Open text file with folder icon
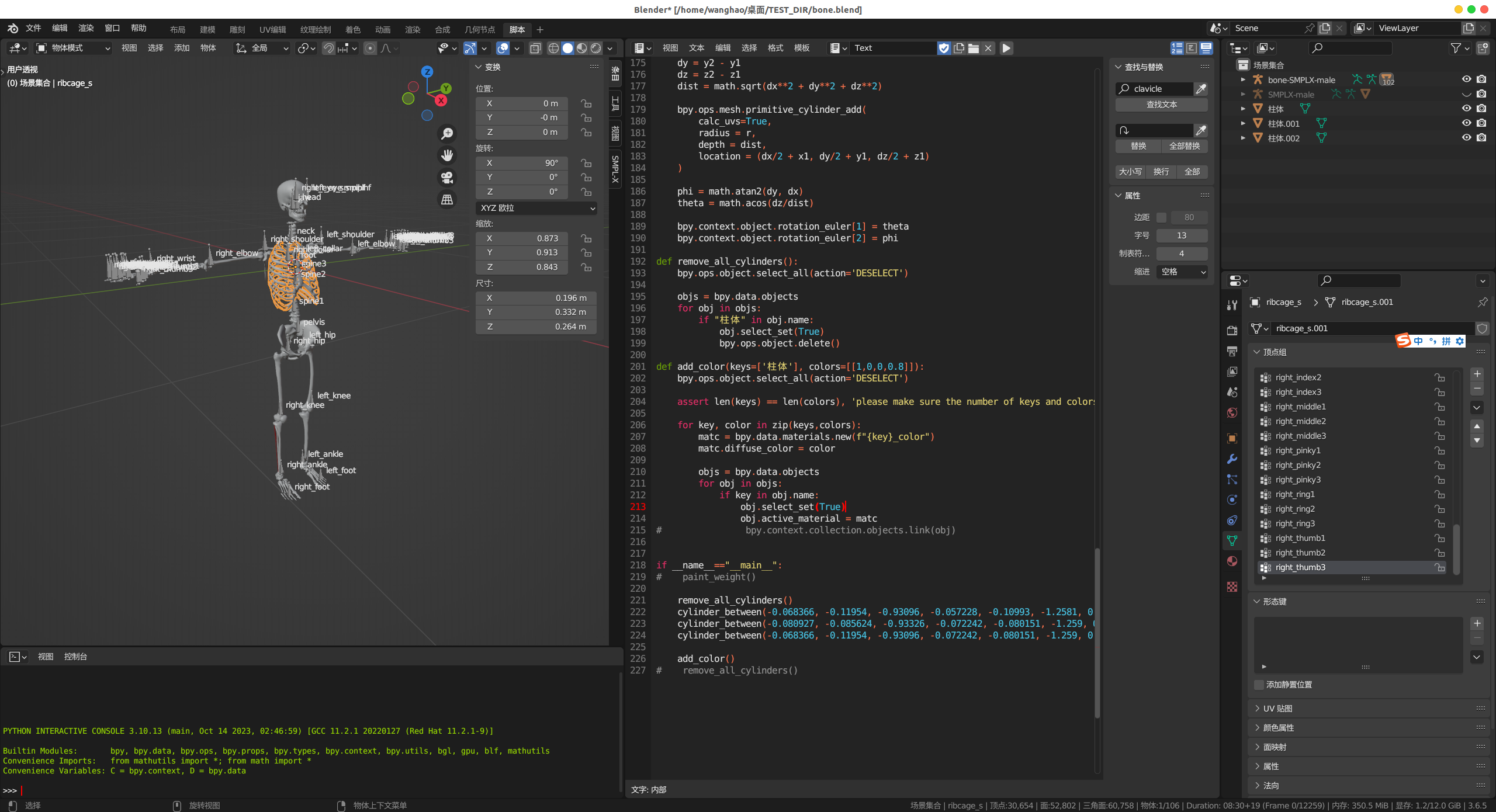 [974, 48]
